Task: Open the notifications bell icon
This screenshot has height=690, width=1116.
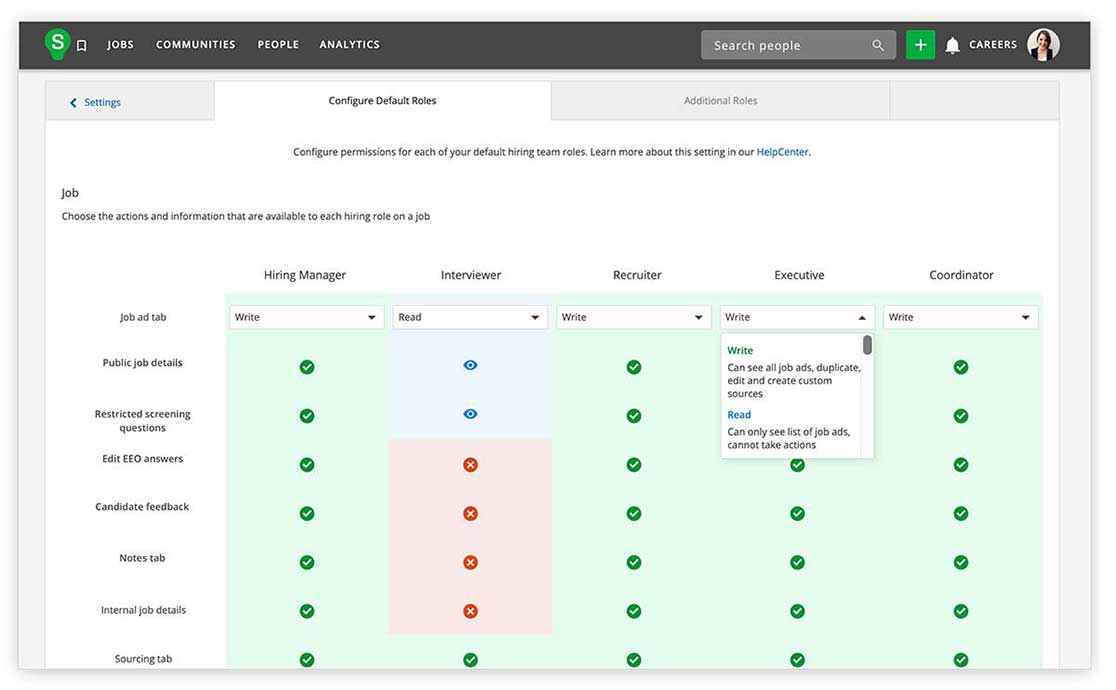Action: pos(952,45)
